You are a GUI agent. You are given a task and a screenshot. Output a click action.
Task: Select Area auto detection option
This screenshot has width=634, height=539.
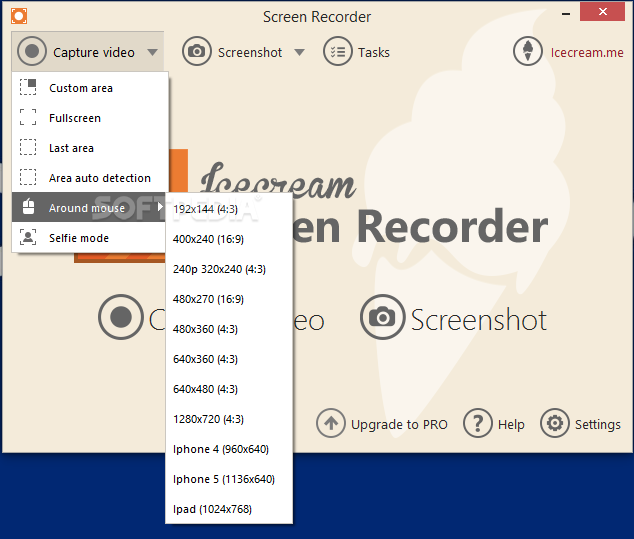pyautogui.click(x=90, y=178)
